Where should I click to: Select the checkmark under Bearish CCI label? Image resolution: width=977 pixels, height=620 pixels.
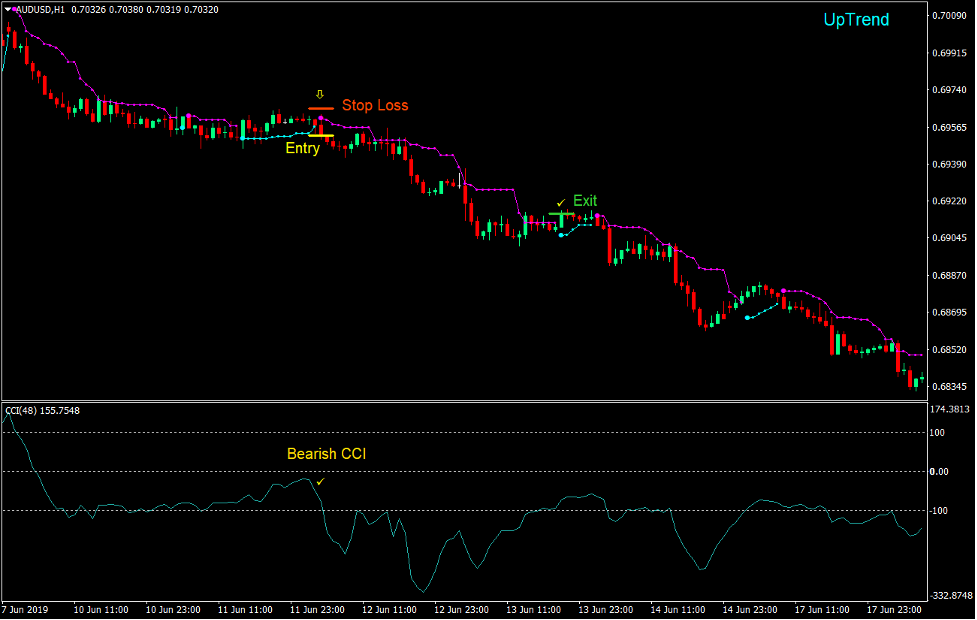click(x=320, y=481)
